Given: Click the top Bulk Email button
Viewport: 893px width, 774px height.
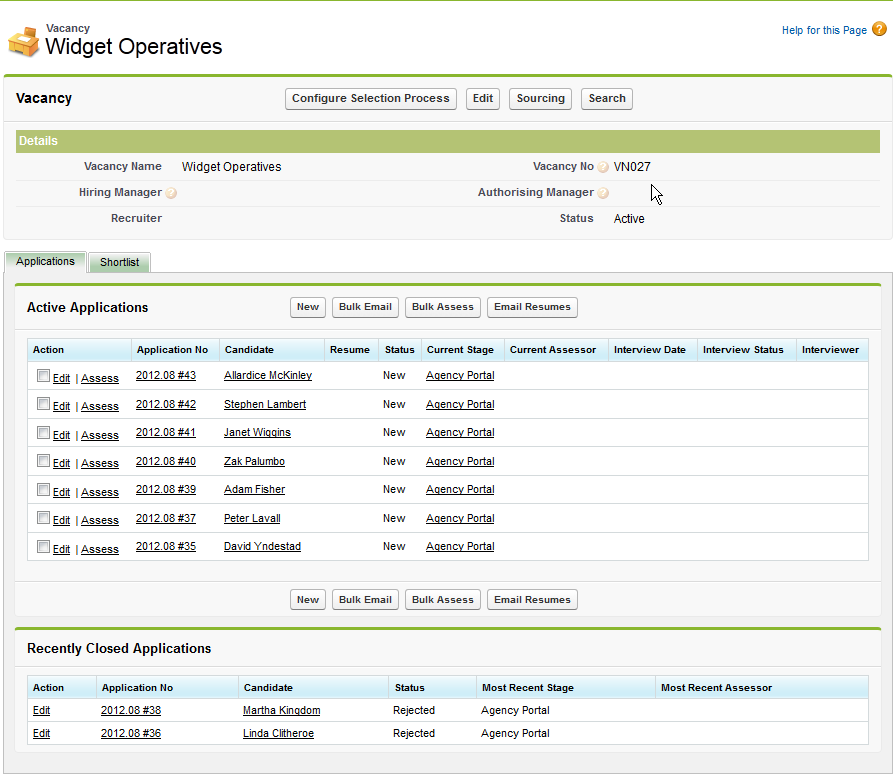Looking at the screenshot, I should coord(365,307).
